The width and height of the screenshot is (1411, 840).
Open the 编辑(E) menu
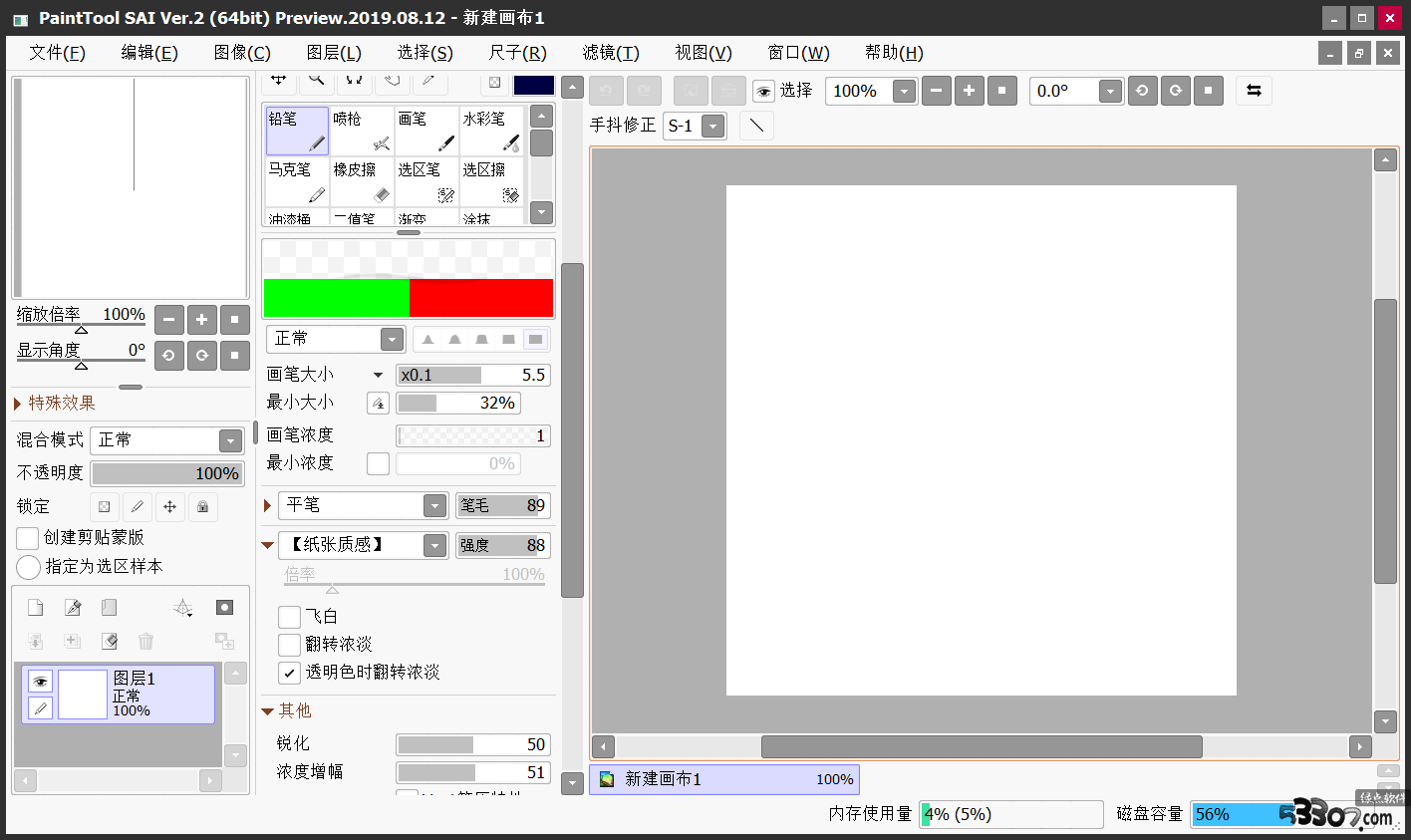coord(149,53)
